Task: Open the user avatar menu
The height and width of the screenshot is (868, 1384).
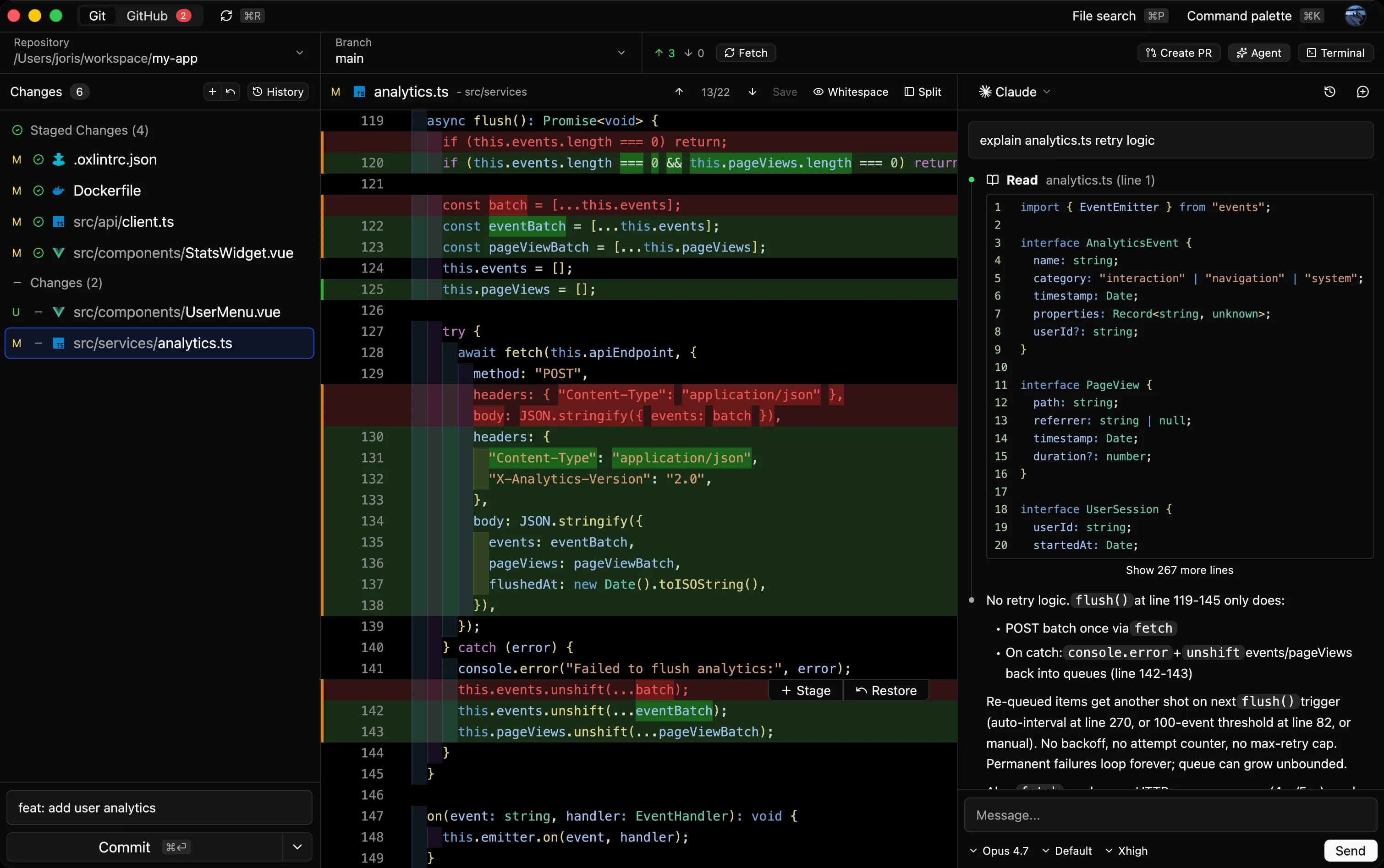Action: click(x=1355, y=16)
